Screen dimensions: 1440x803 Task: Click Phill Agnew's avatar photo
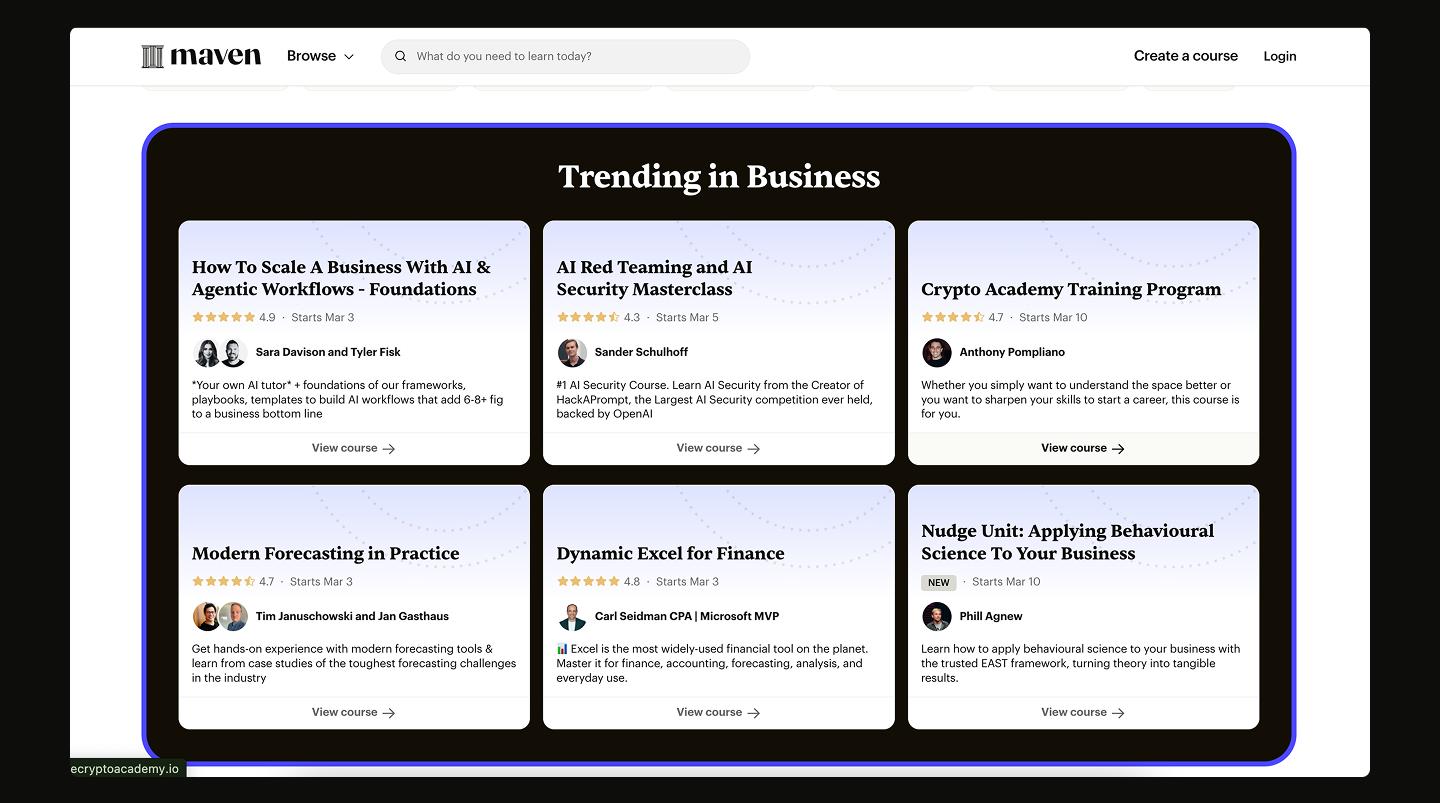(937, 616)
